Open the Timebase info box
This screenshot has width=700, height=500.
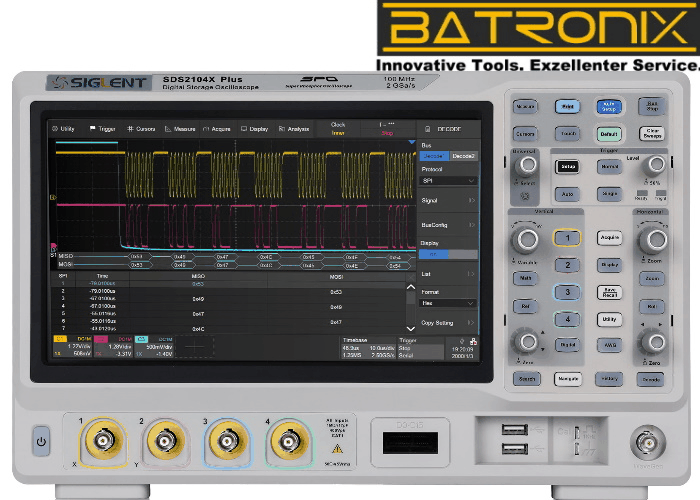tap(368, 347)
